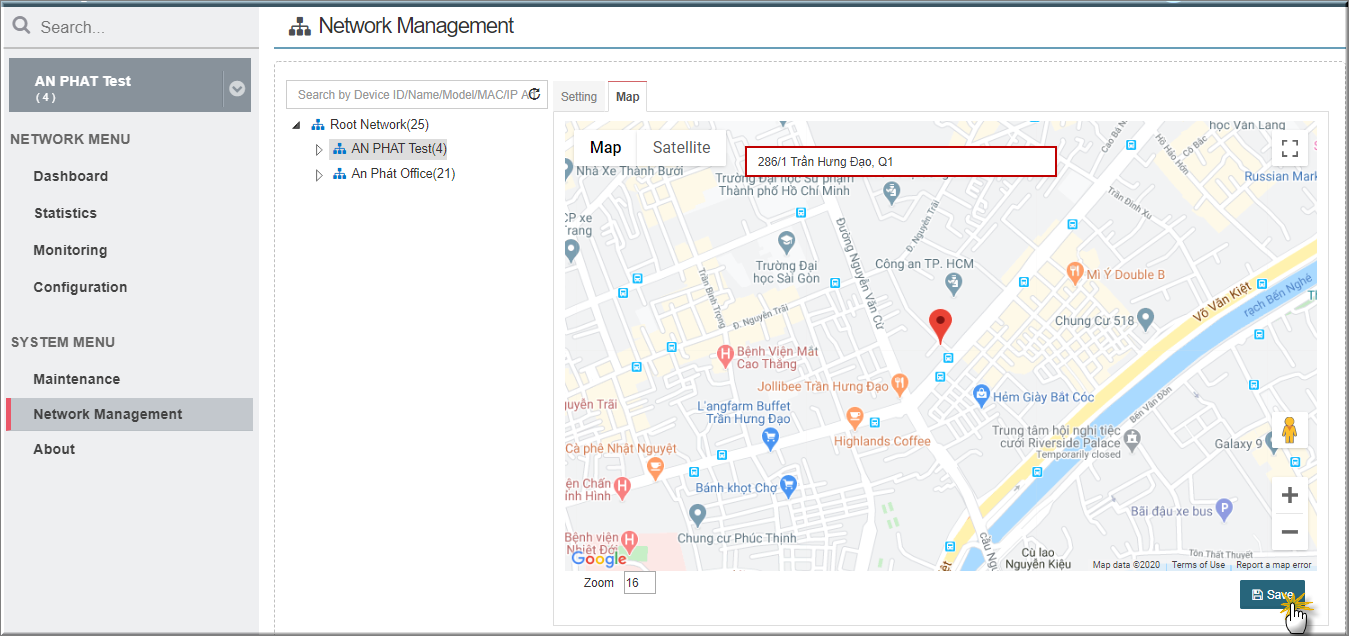Save the map location

1272,595
